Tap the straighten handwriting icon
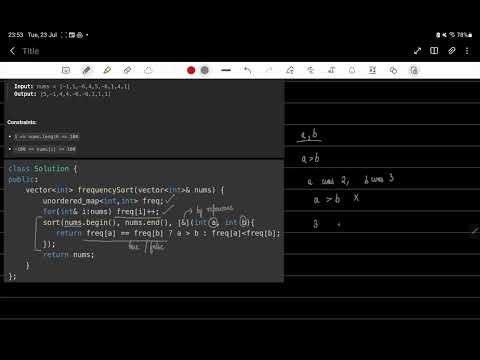This screenshot has height=360, width=480. (311, 70)
